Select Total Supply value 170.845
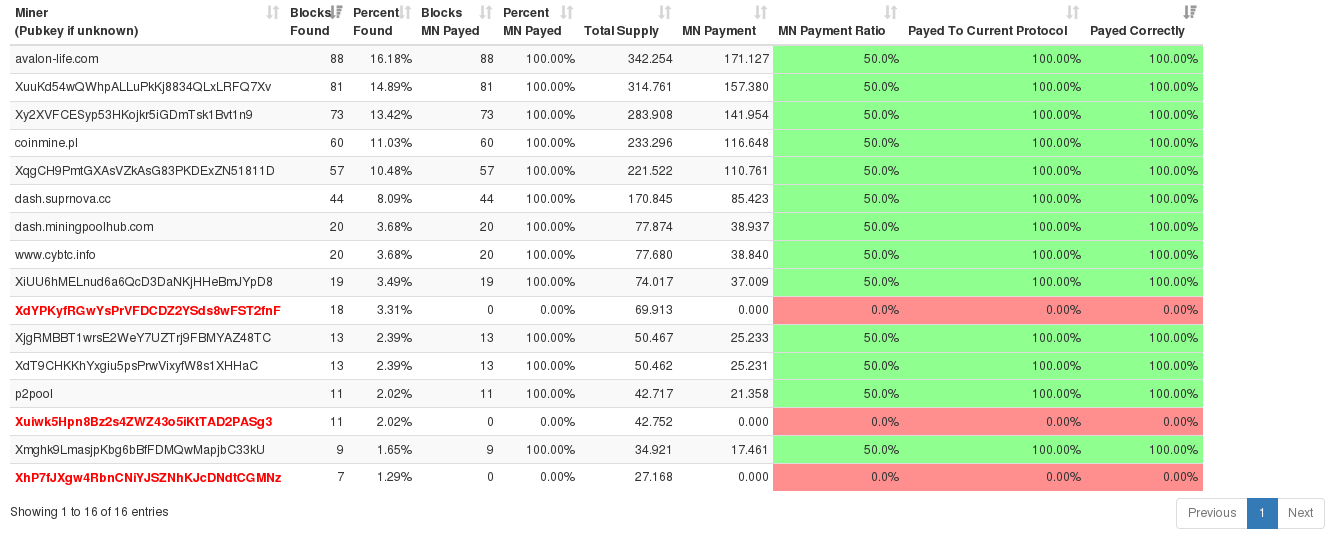The height and width of the screenshot is (537, 1335). (x=650, y=199)
